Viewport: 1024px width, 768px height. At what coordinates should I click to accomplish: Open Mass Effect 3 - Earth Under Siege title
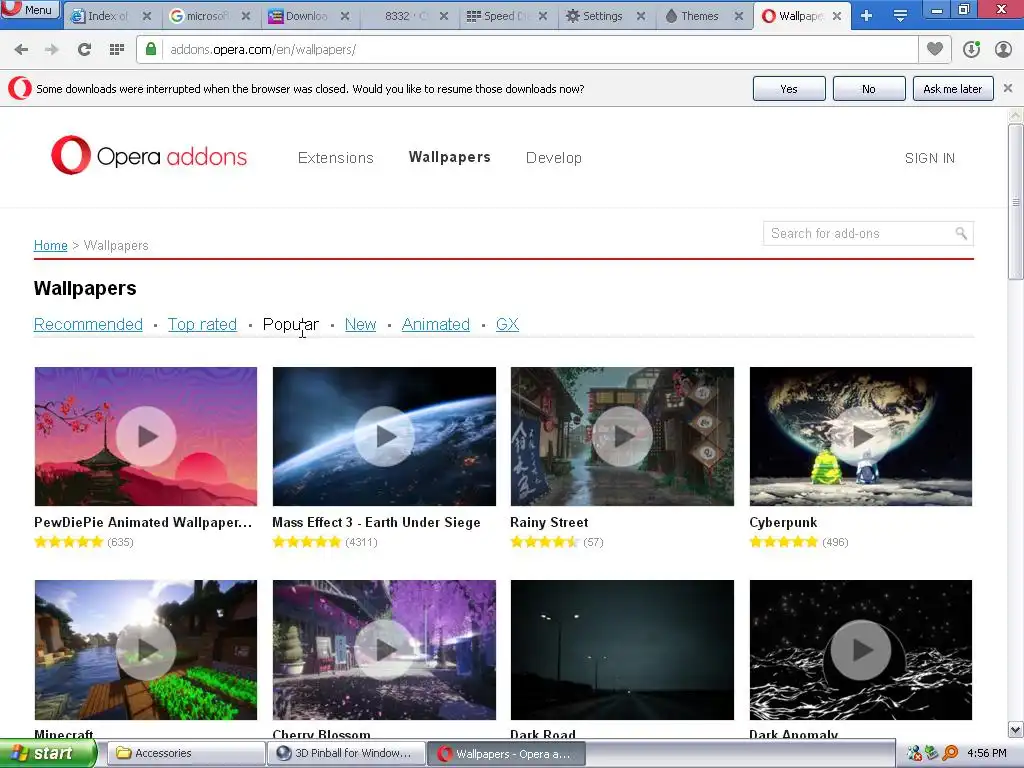376,522
